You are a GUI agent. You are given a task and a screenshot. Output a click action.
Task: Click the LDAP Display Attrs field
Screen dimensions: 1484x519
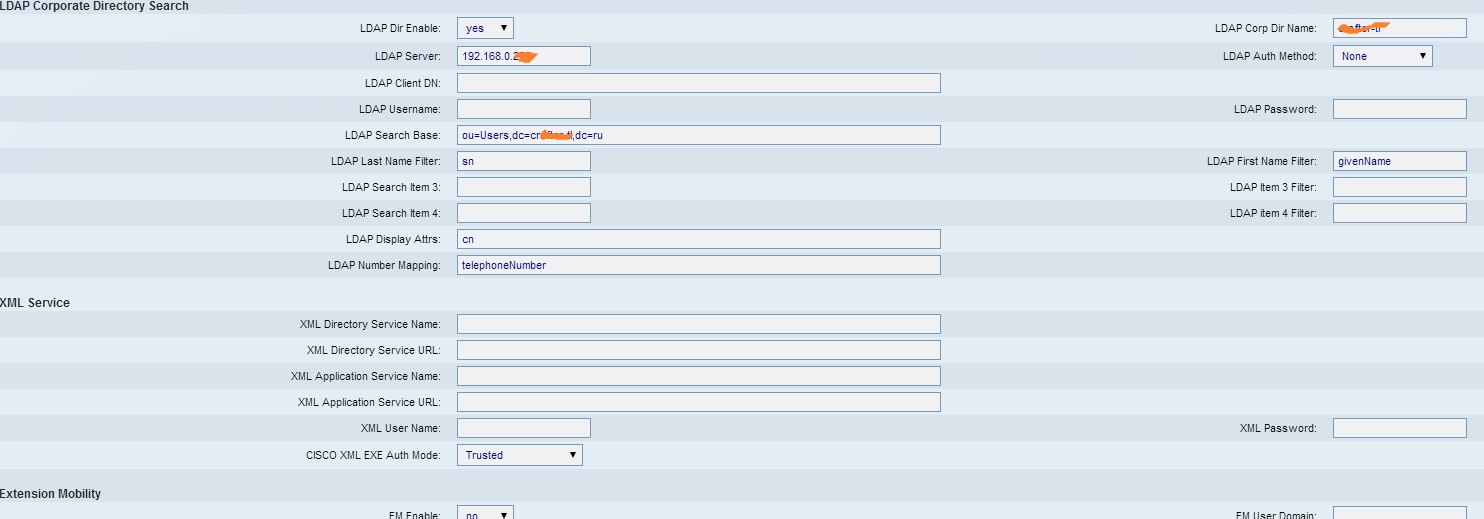coord(698,239)
